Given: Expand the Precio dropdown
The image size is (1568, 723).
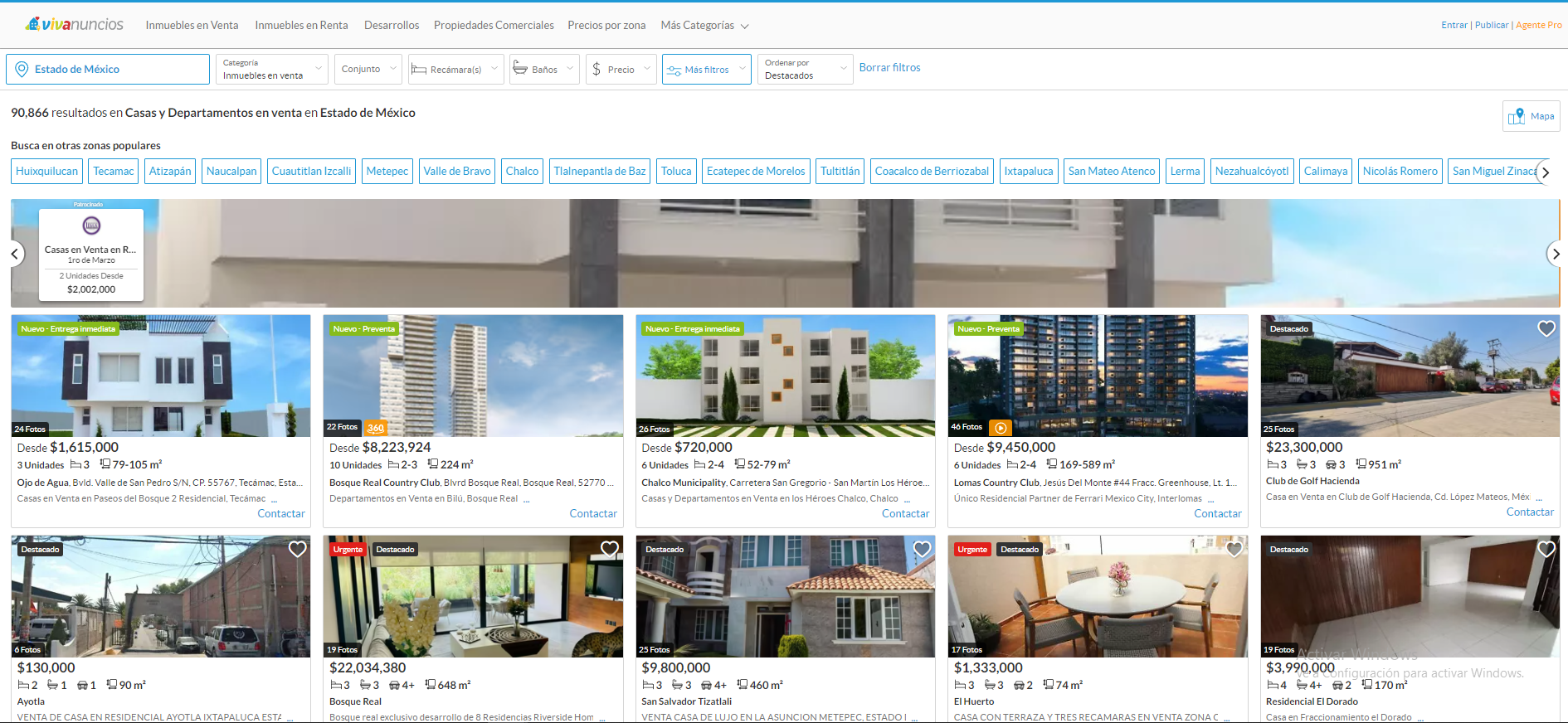Looking at the screenshot, I should click(621, 70).
